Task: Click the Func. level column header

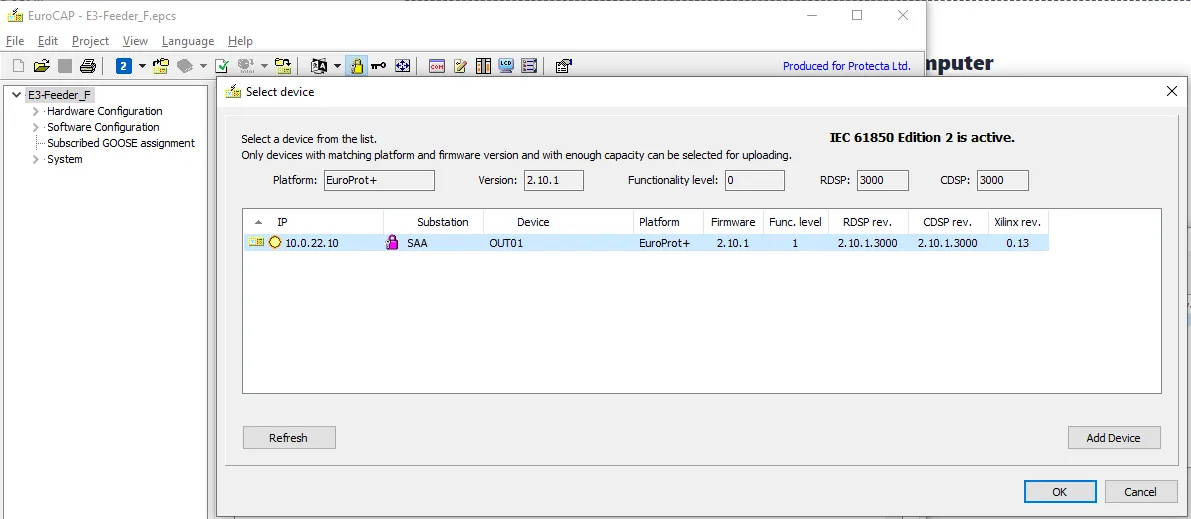Action: (795, 222)
